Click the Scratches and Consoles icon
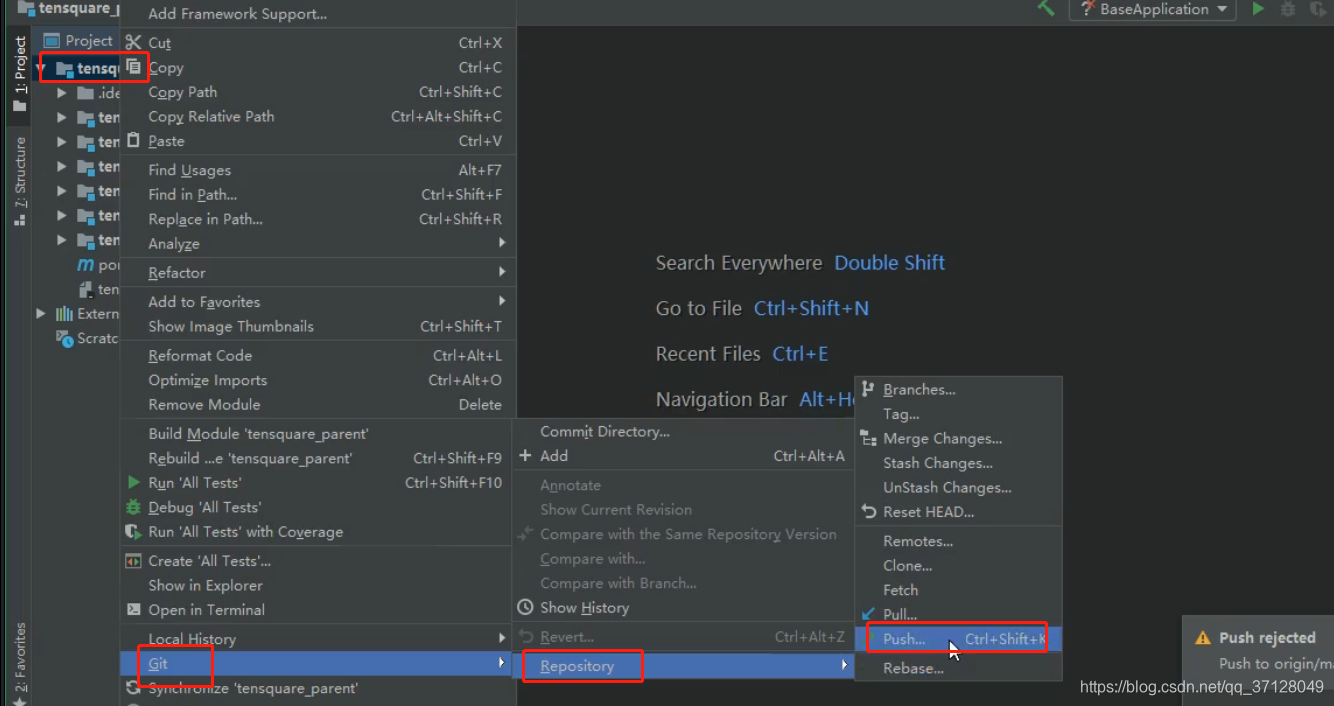 pyautogui.click(x=65, y=338)
